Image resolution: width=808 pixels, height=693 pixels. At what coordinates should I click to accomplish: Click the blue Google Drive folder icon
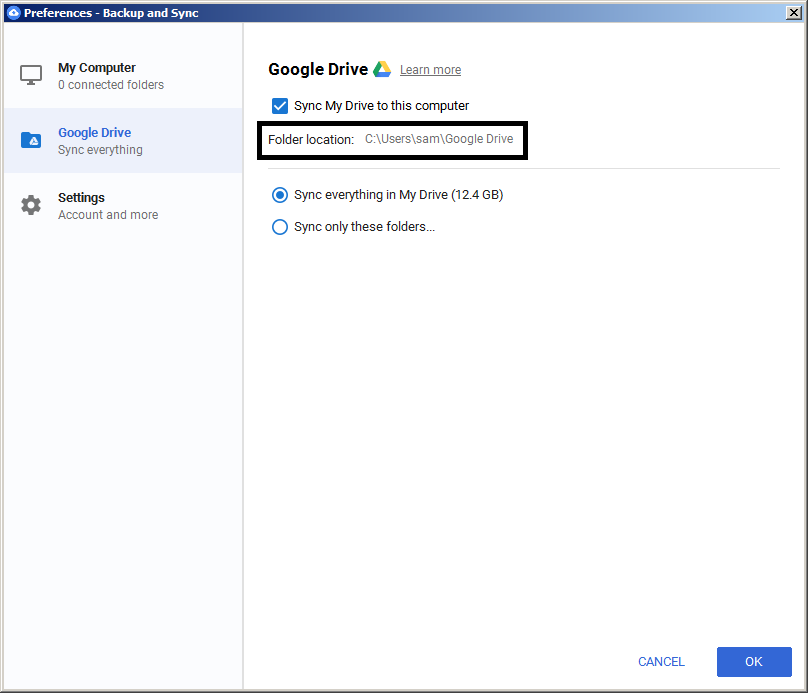coord(31,140)
